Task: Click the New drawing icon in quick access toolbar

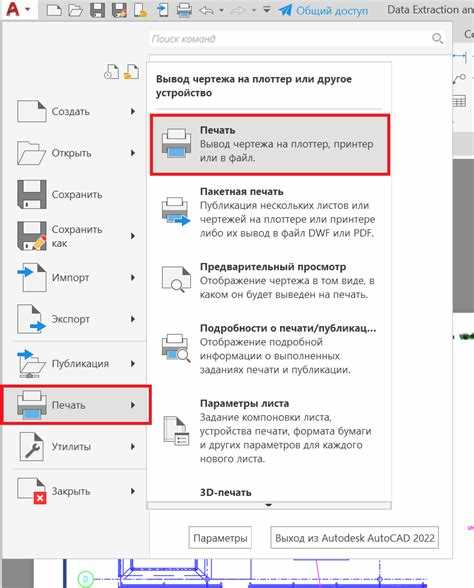Action: coord(54,10)
